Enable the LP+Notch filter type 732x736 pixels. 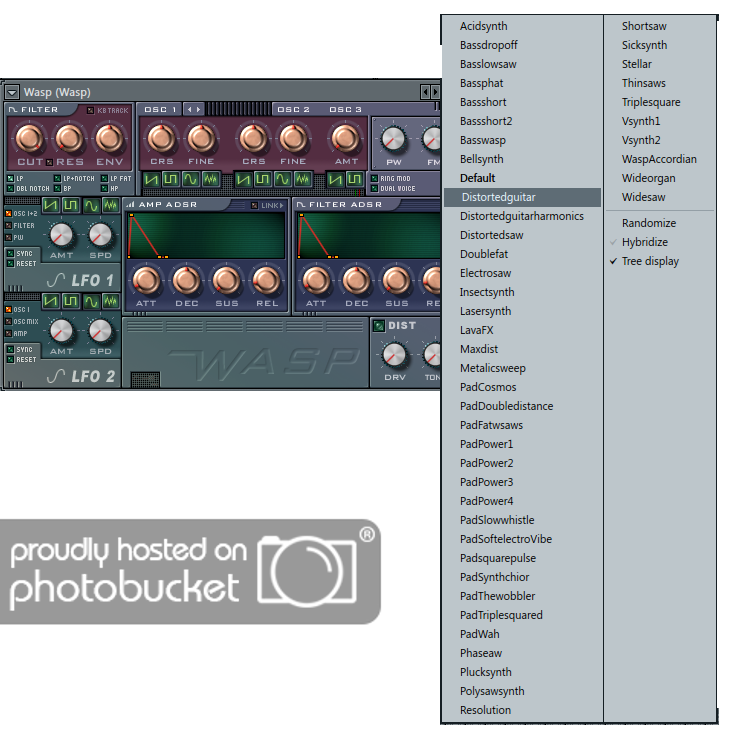57,179
